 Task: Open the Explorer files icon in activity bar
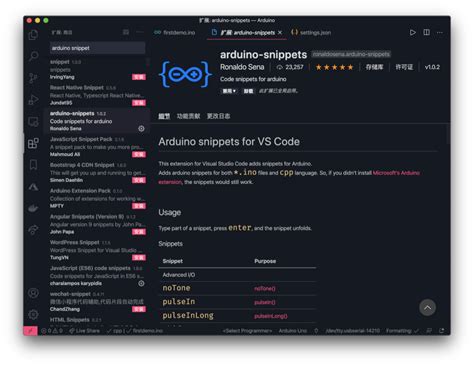(x=33, y=35)
